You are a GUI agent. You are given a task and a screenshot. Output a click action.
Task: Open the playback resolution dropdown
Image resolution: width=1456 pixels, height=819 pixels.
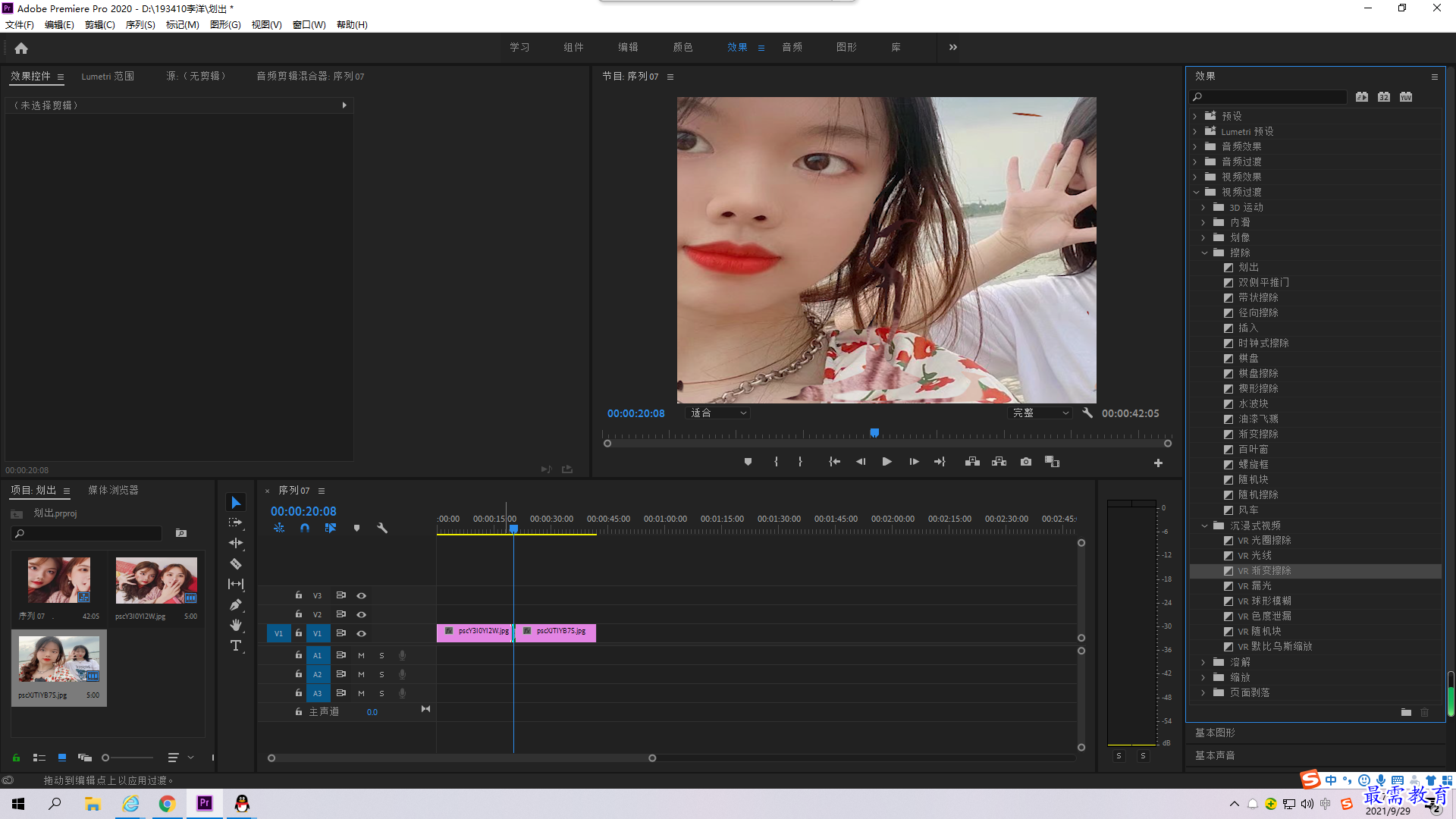tap(1040, 413)
